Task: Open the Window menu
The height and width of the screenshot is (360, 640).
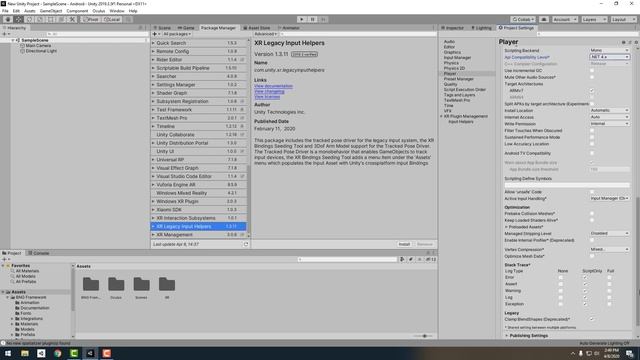Action: tap(117, 11)
